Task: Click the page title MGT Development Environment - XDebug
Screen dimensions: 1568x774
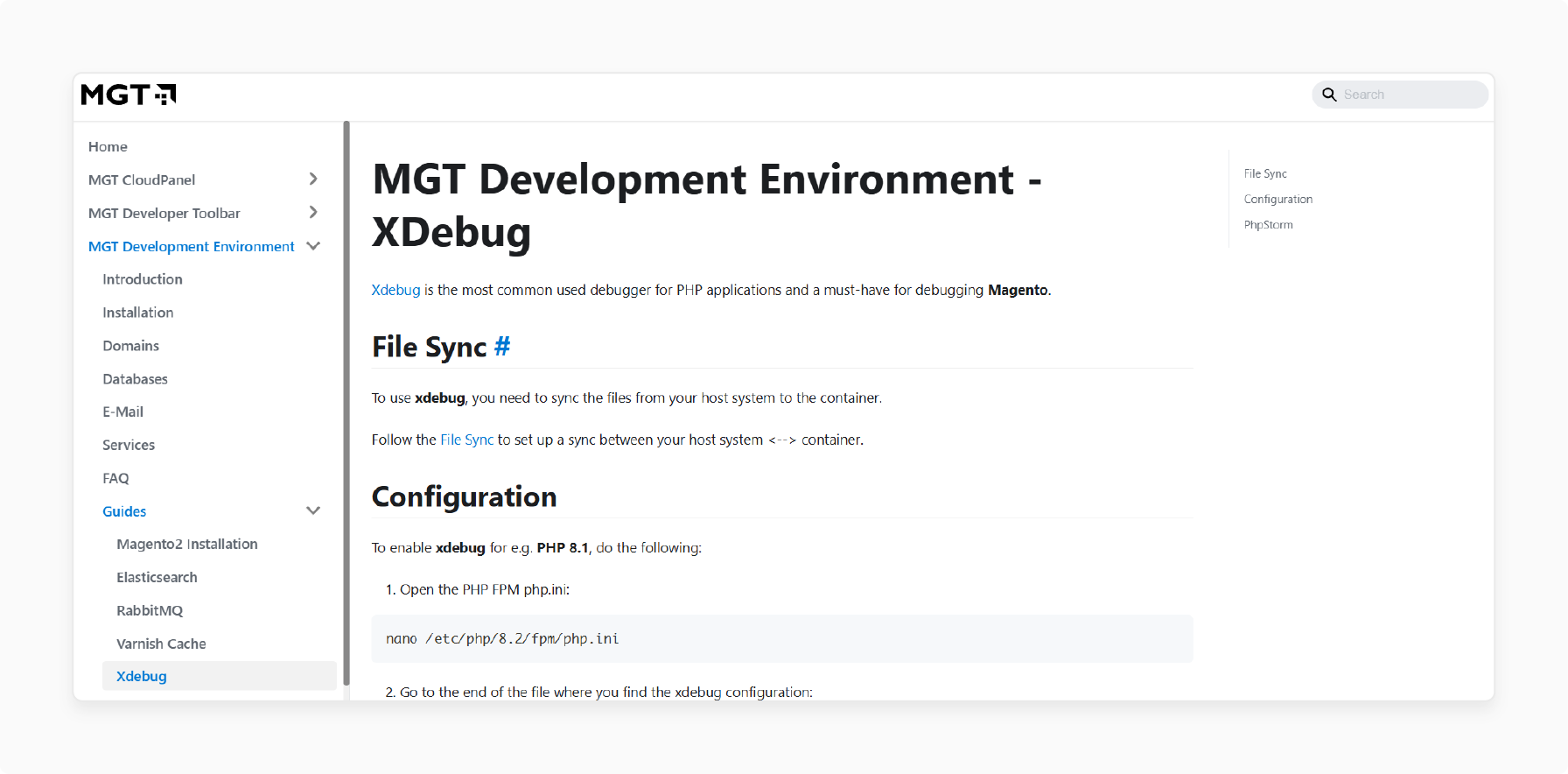Action: tap(707, 206)
